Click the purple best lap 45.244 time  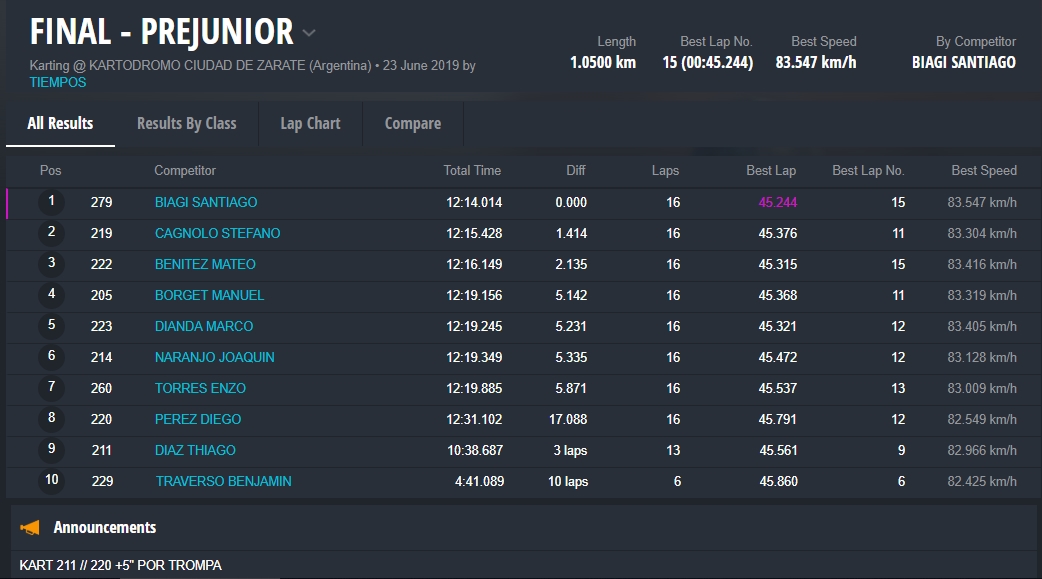pos(777,202)
